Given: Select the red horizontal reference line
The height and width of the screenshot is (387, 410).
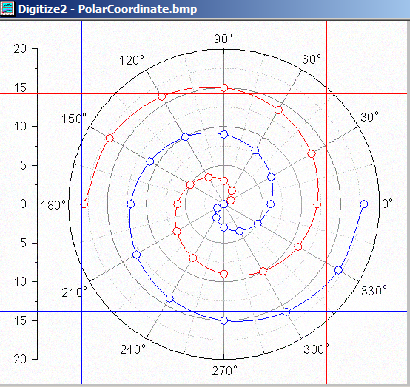Looking at the screenshot, I should [203, 93].
